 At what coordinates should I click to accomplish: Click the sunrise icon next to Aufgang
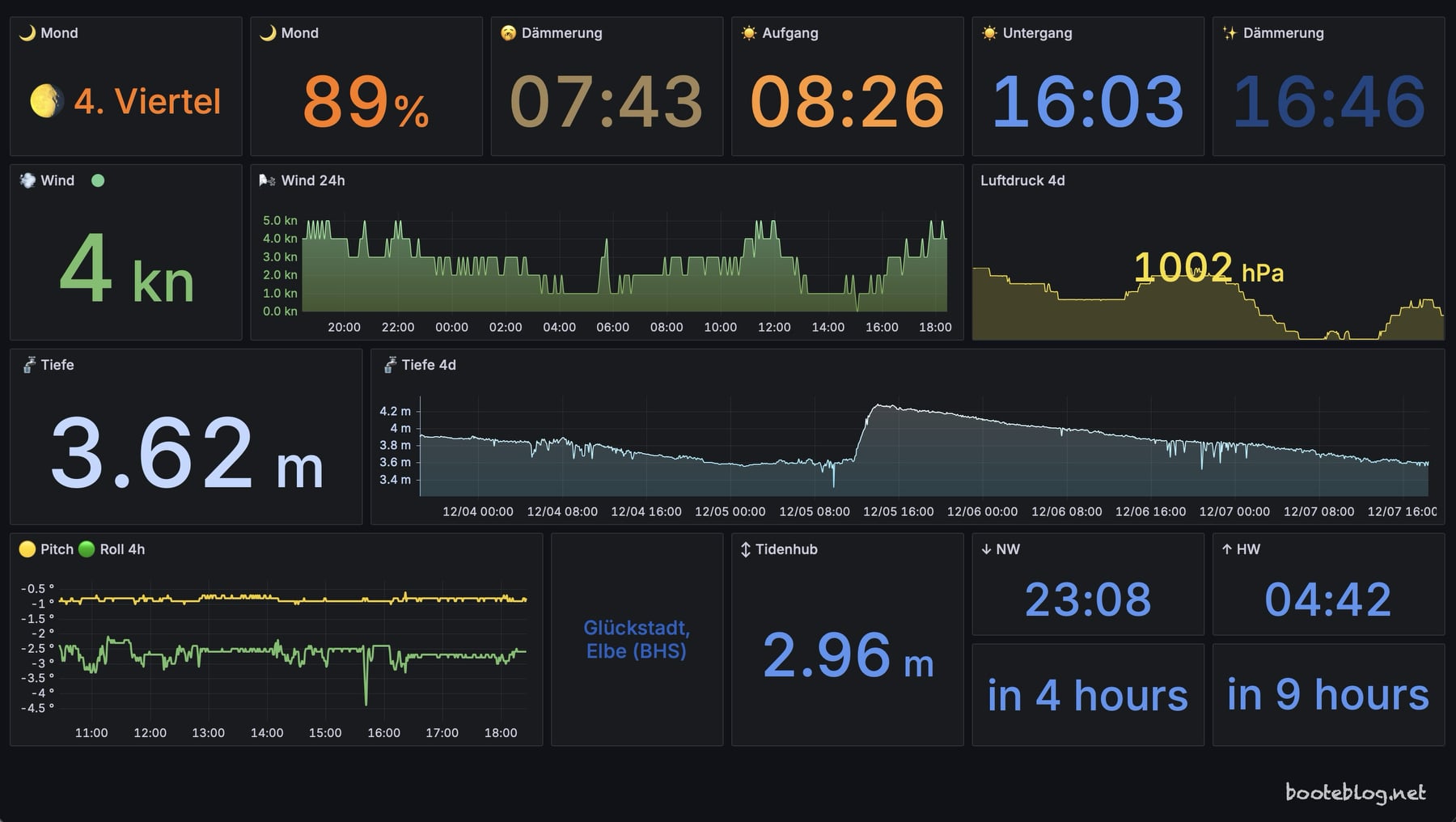pos(749,33)
